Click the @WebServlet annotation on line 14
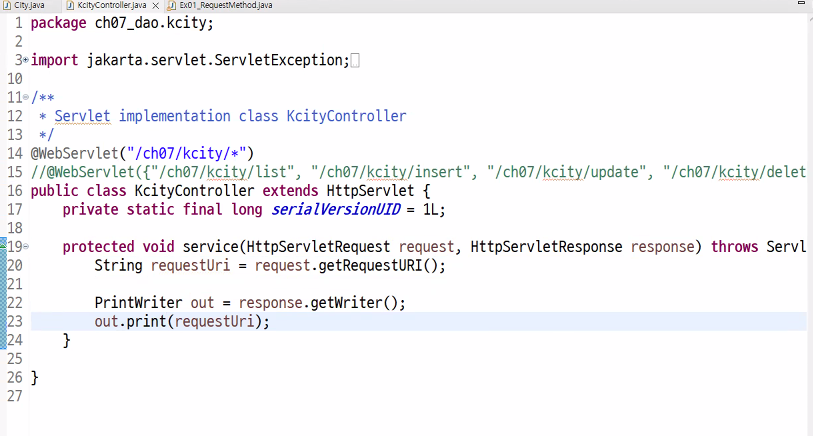813x436 pixels. click(75, 153)
